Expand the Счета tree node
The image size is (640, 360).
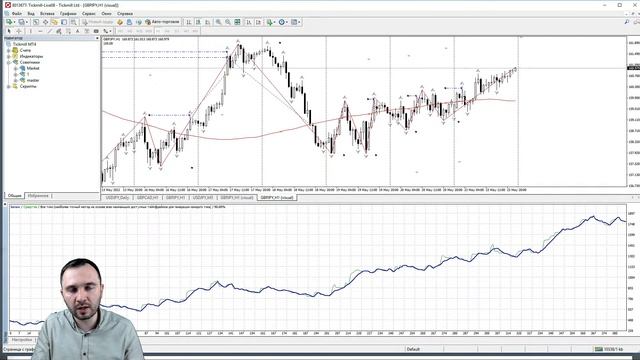(x=9, y=50)
